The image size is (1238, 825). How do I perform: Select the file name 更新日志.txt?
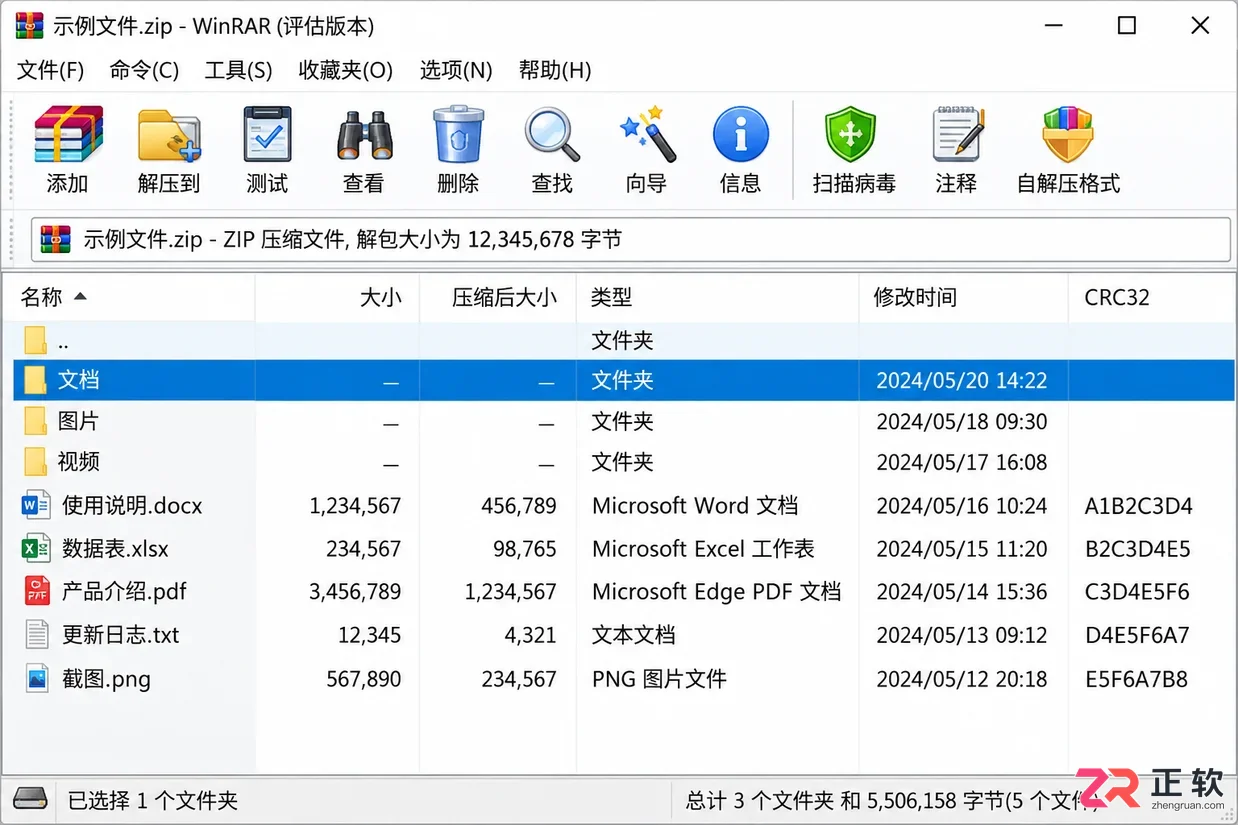(120, 635)
